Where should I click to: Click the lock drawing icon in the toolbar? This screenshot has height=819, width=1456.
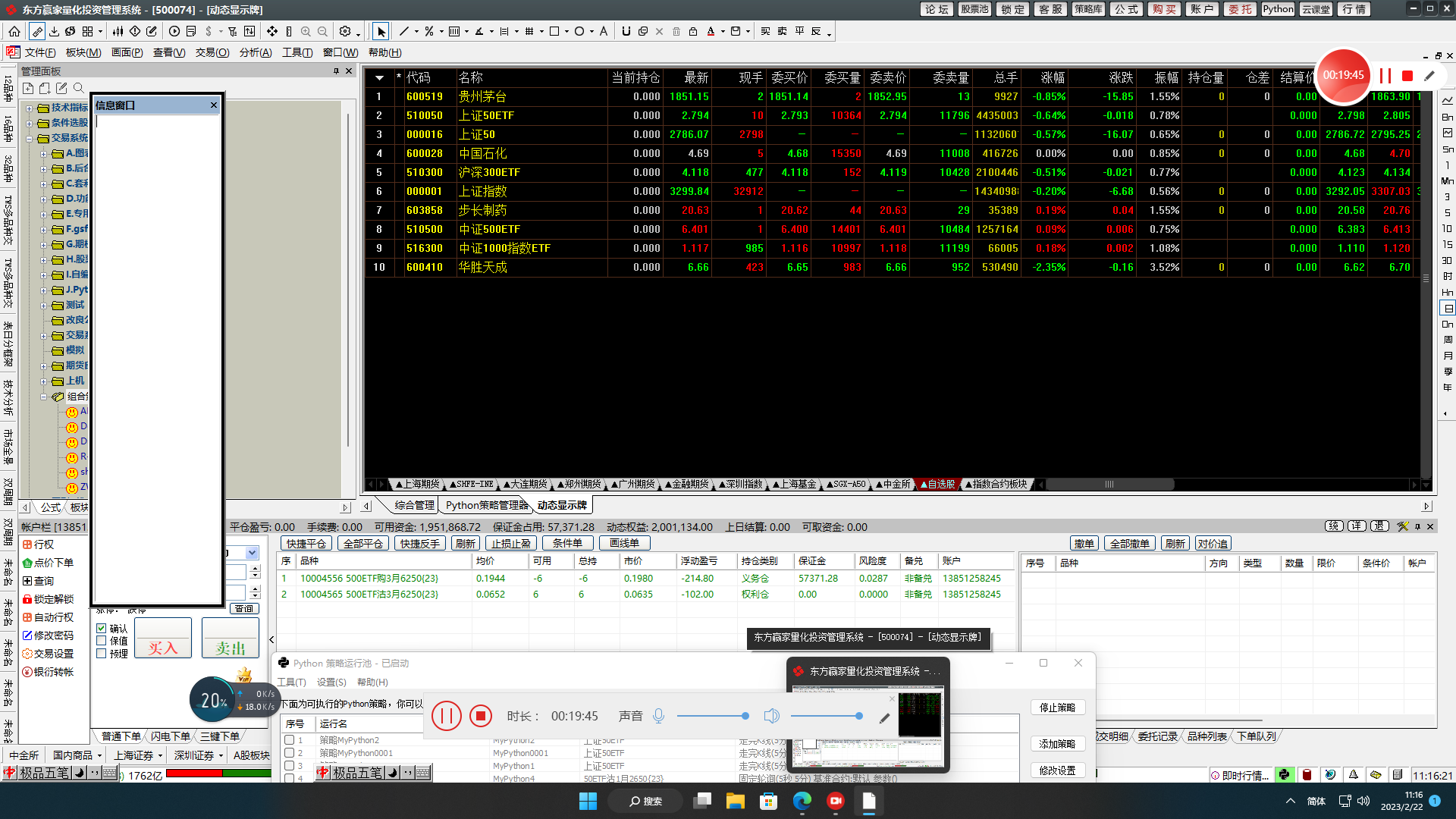[x=693, y=31]
